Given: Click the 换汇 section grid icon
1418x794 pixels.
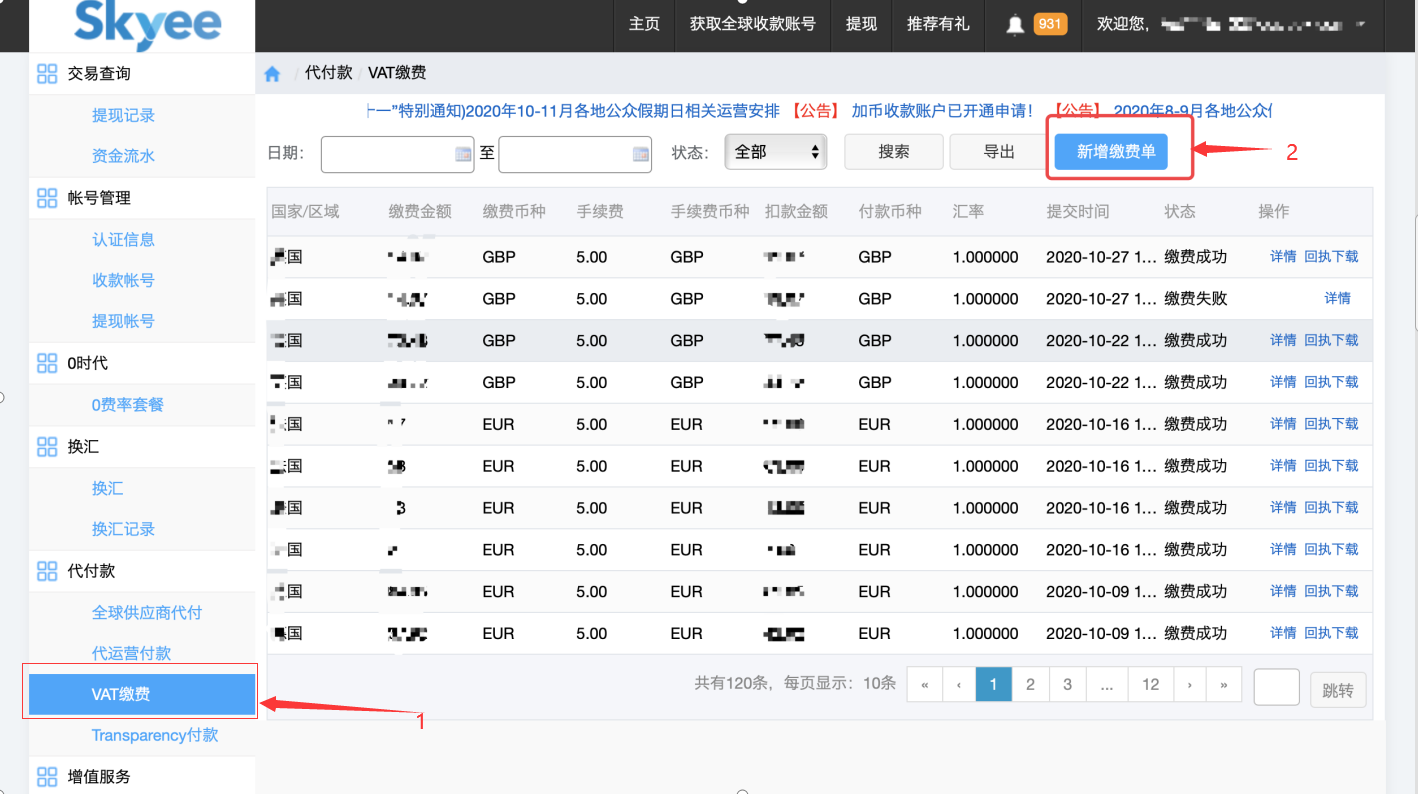Looking at the screenshot, I should [47, 446].
